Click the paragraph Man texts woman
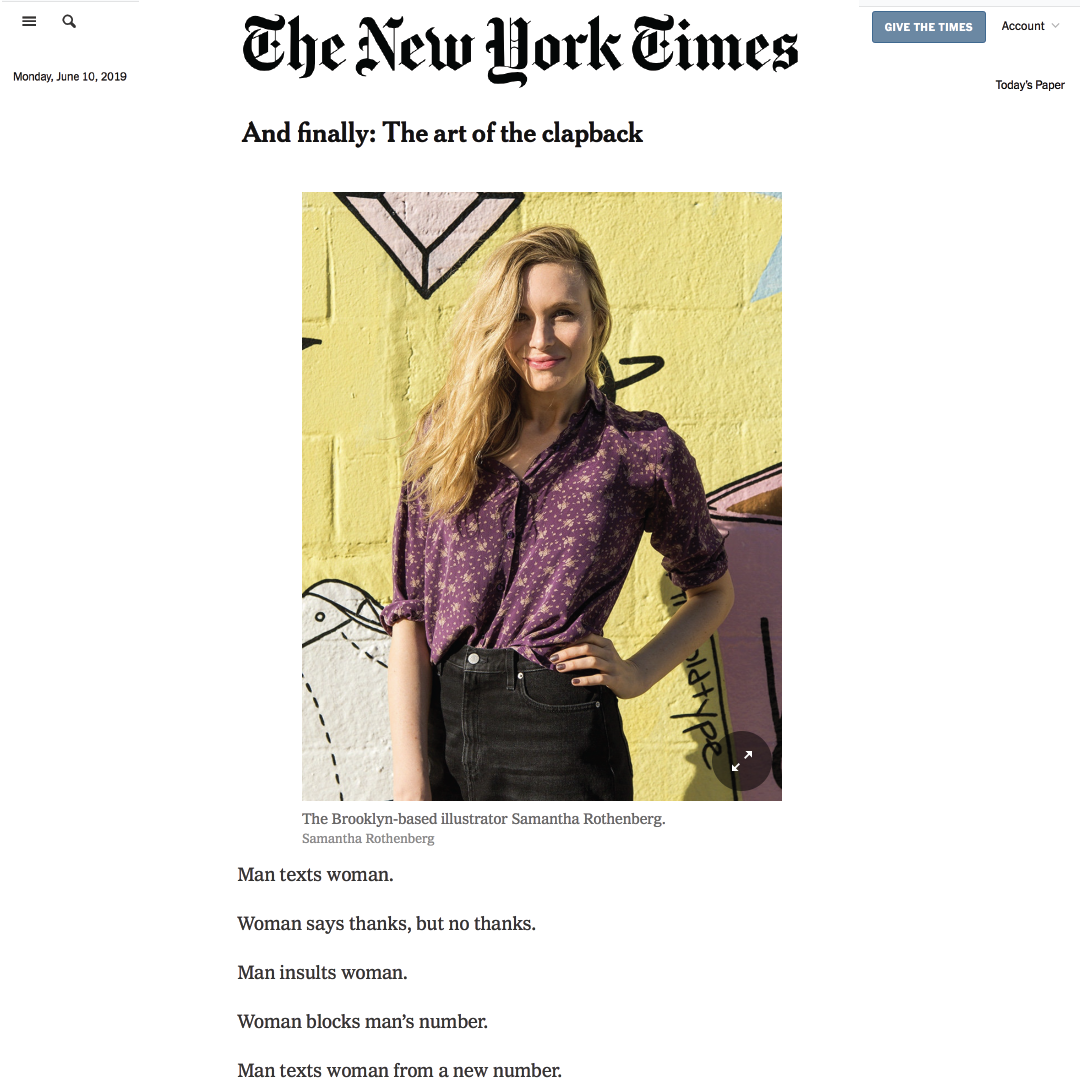The width and height of the screenshot is (1080, 1080). [315, 875]
